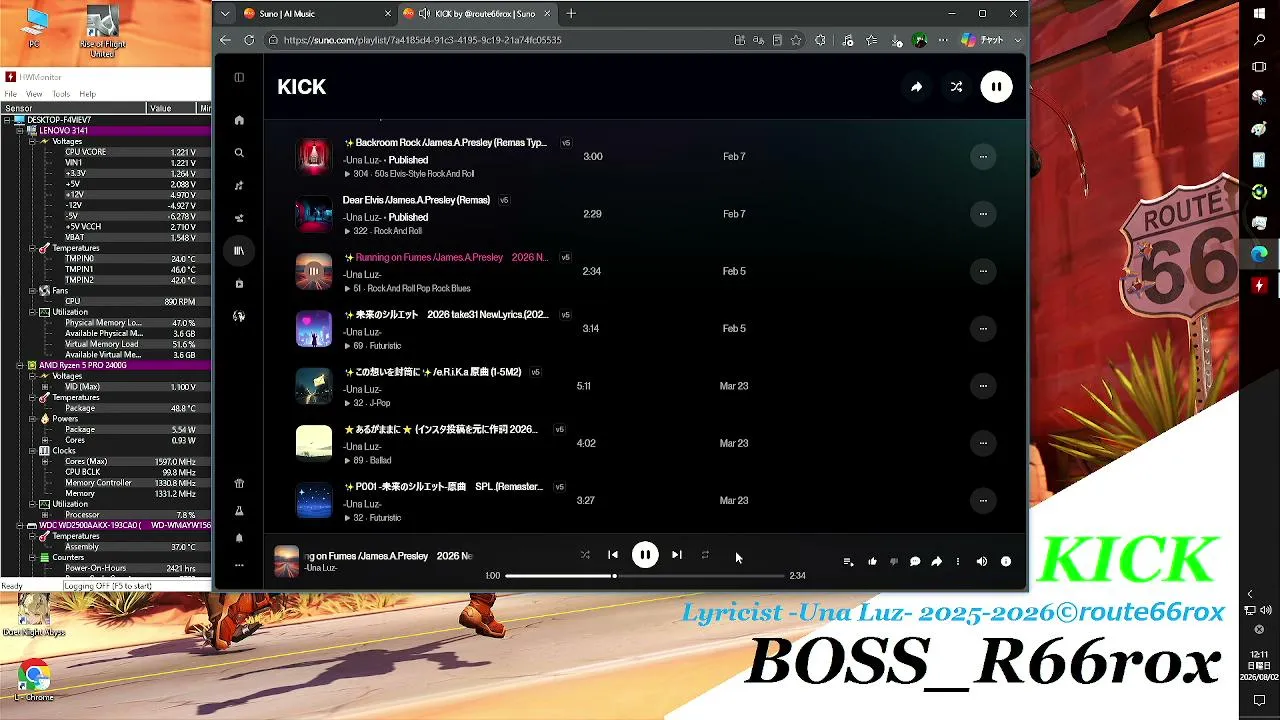
Task: Open options for Dear Elvis track
Action: point(983,214)
